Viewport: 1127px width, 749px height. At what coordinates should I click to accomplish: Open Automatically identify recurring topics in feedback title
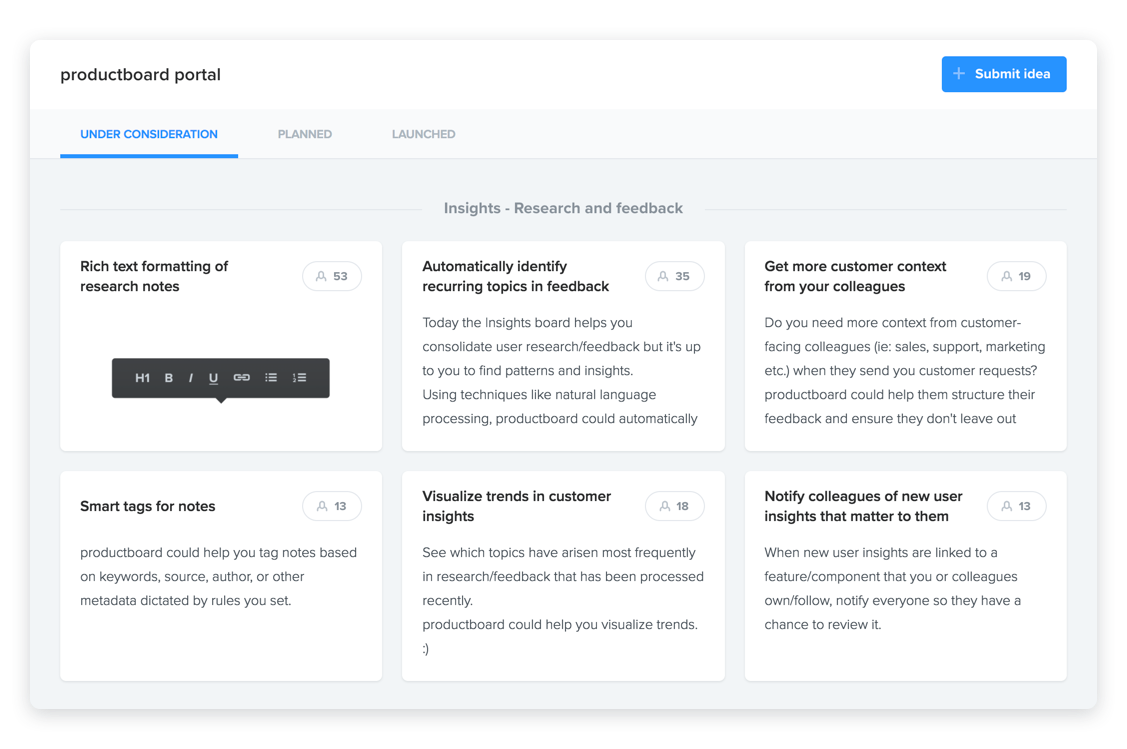click(515, 276)
